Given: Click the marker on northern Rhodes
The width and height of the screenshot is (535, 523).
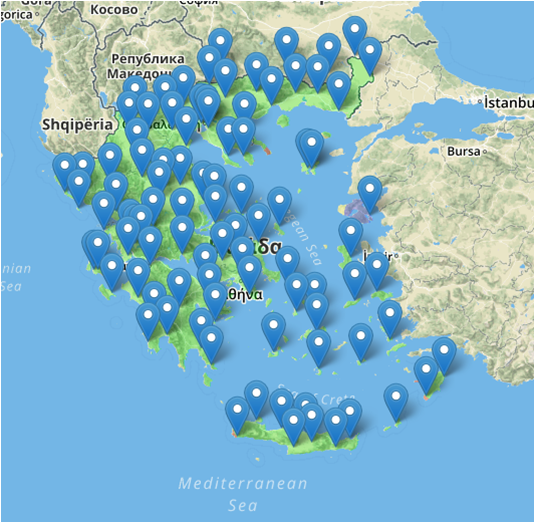Looking at the screenshot, I should click(x=444, y=356).
